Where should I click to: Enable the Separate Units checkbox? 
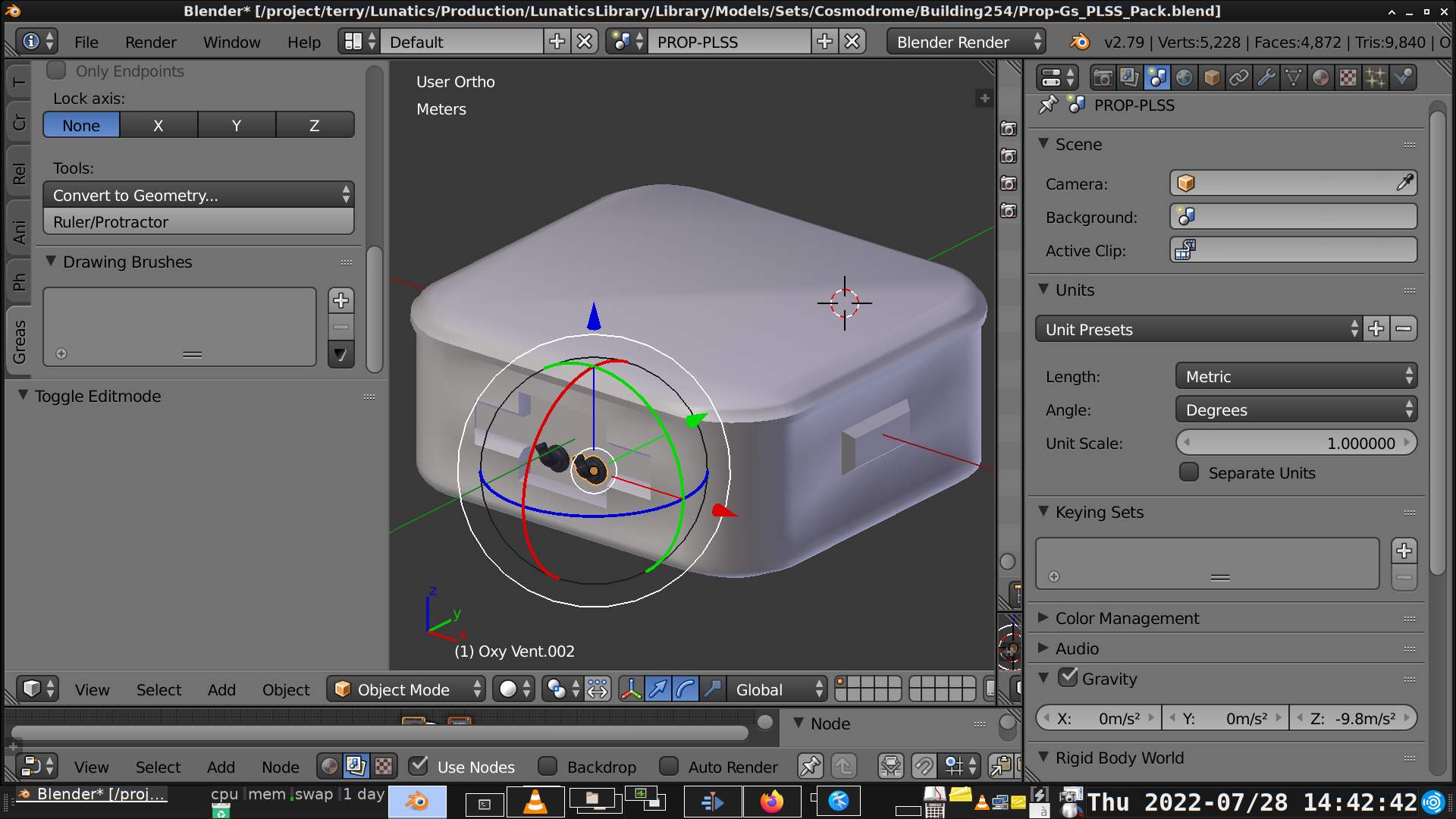click(x=1189, y=472)
